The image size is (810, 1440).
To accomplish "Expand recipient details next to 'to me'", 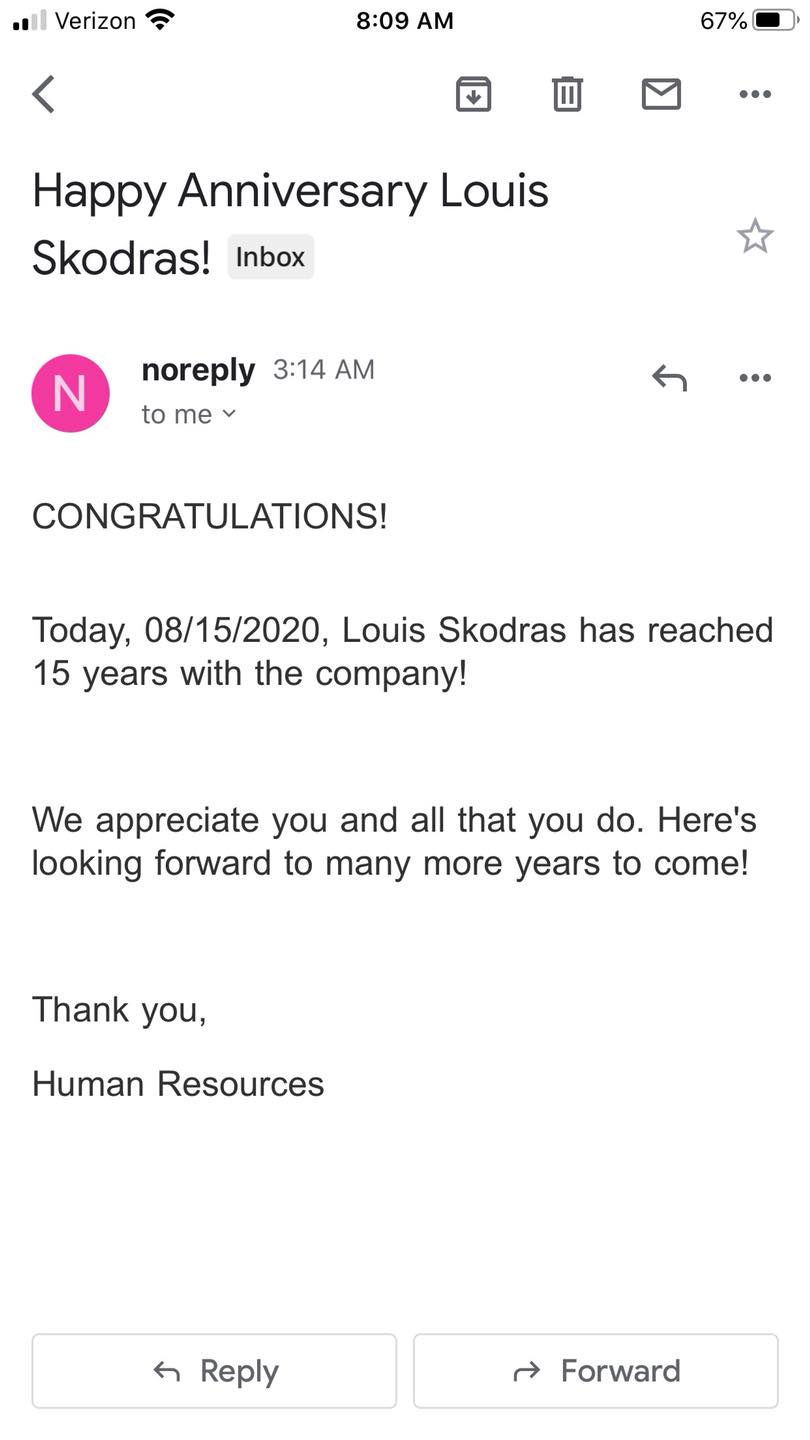I will click(x=229, y=413).
